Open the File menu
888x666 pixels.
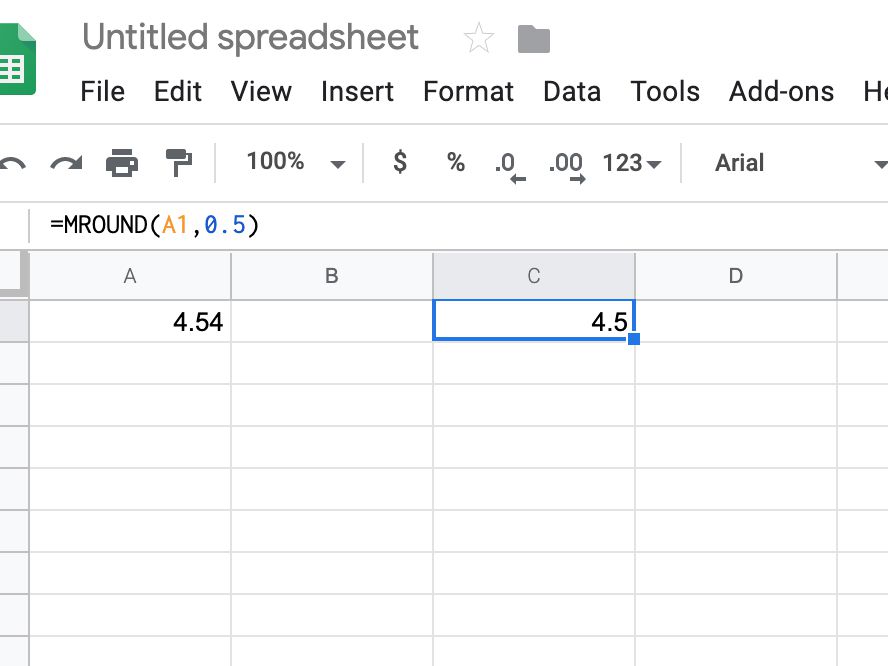pyautogui.click(x=102, y=92)
